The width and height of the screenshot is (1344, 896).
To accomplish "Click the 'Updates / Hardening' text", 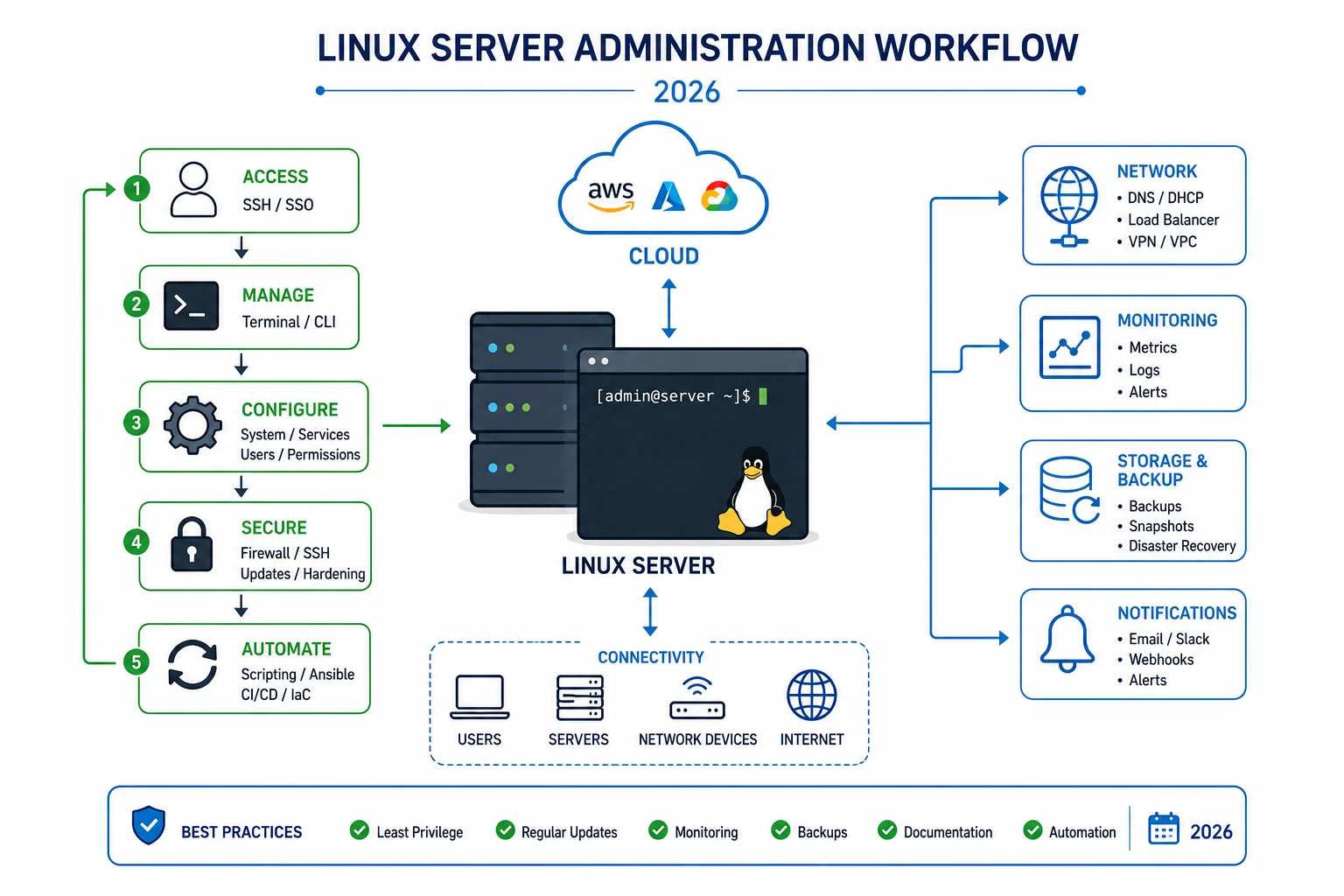I will coord(303,574).
